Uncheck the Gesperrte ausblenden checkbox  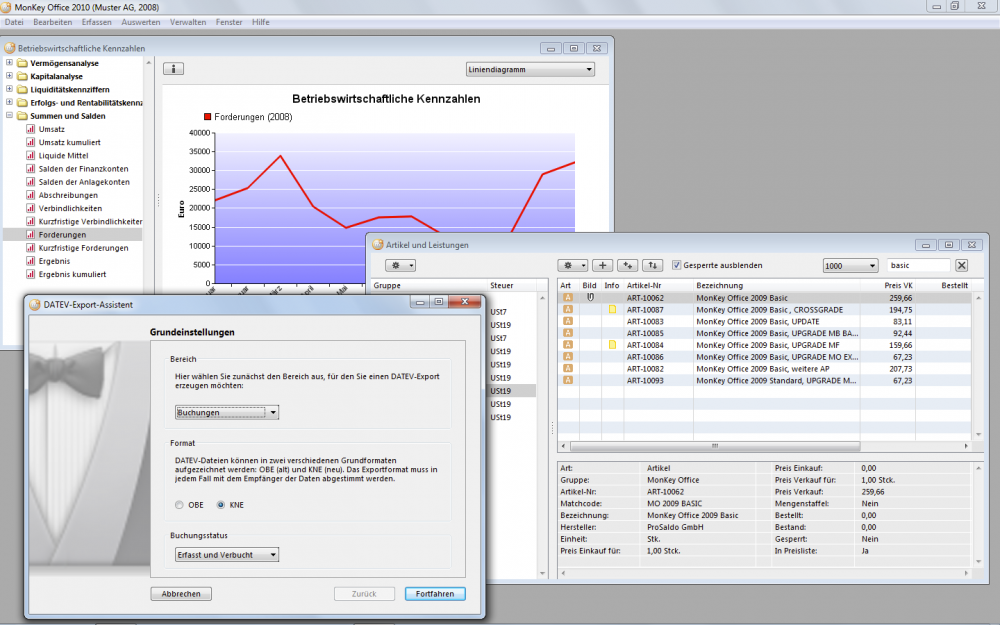678,265
